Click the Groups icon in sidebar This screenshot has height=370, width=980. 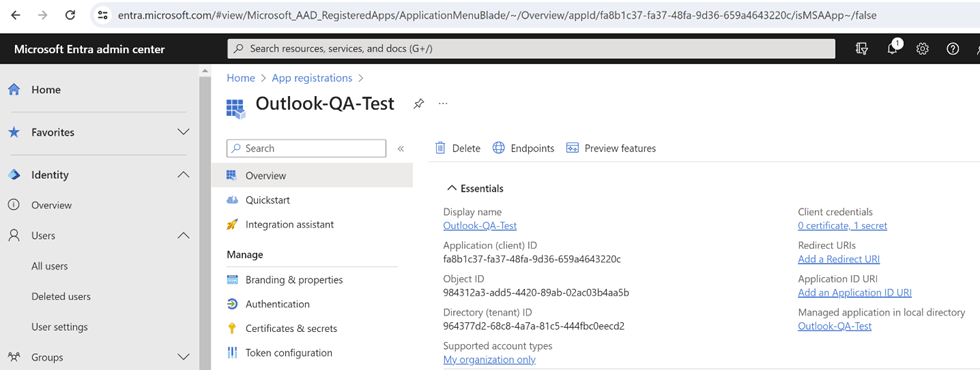[x=13, y=358]
